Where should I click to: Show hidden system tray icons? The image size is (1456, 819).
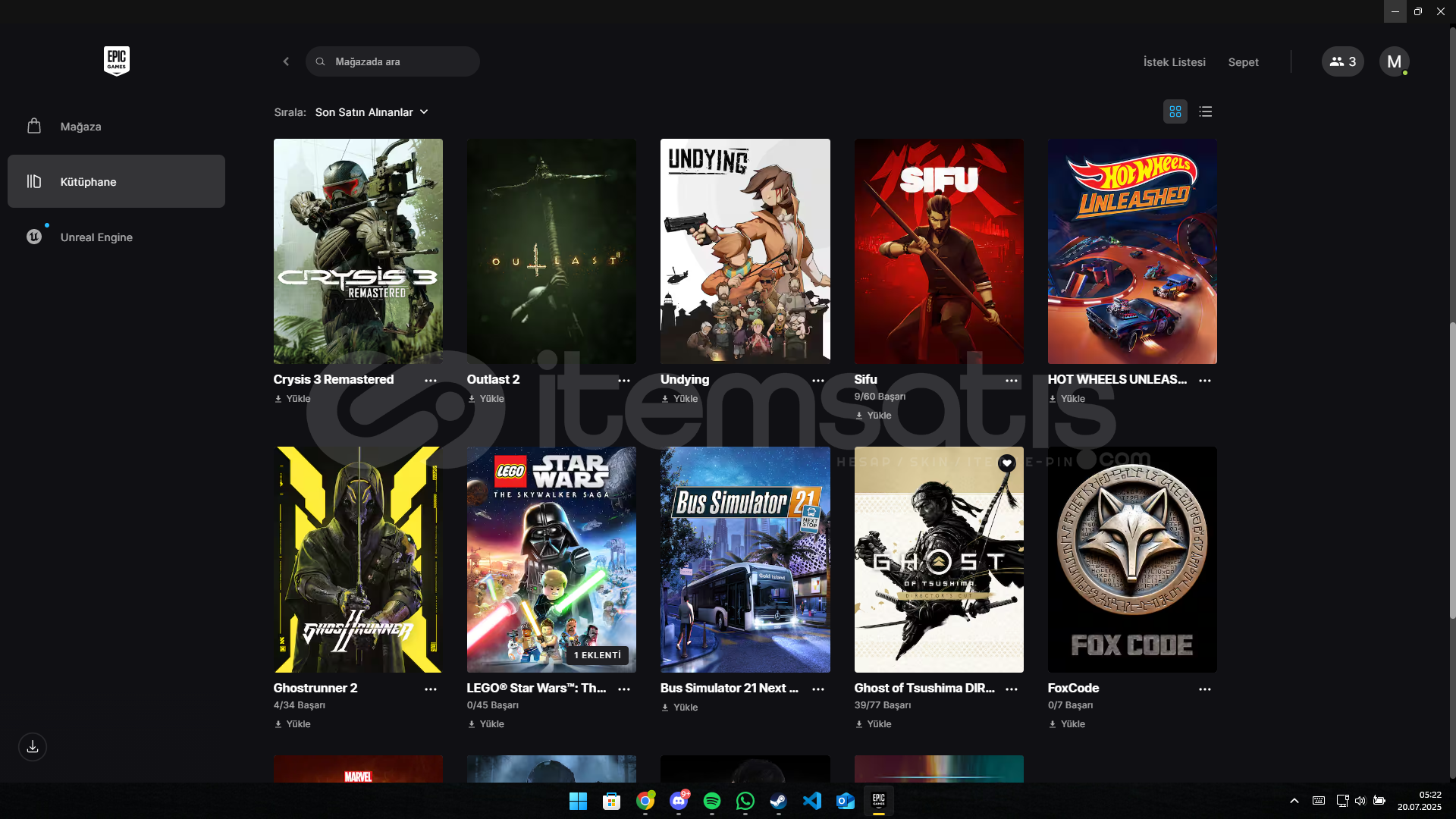(1294, 801)
